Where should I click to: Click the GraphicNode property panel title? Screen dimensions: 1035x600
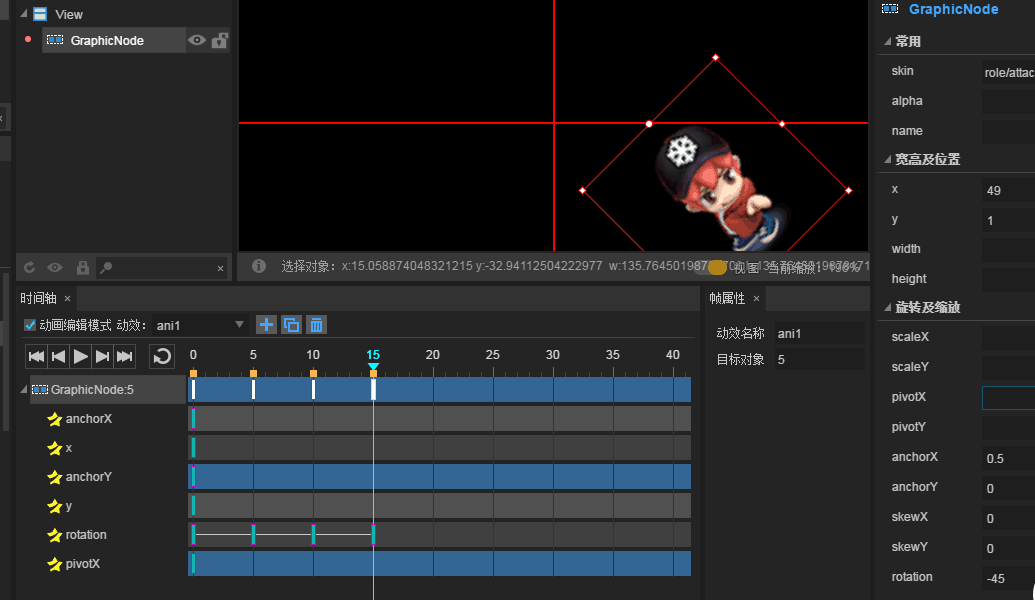(x=953, y=9)
